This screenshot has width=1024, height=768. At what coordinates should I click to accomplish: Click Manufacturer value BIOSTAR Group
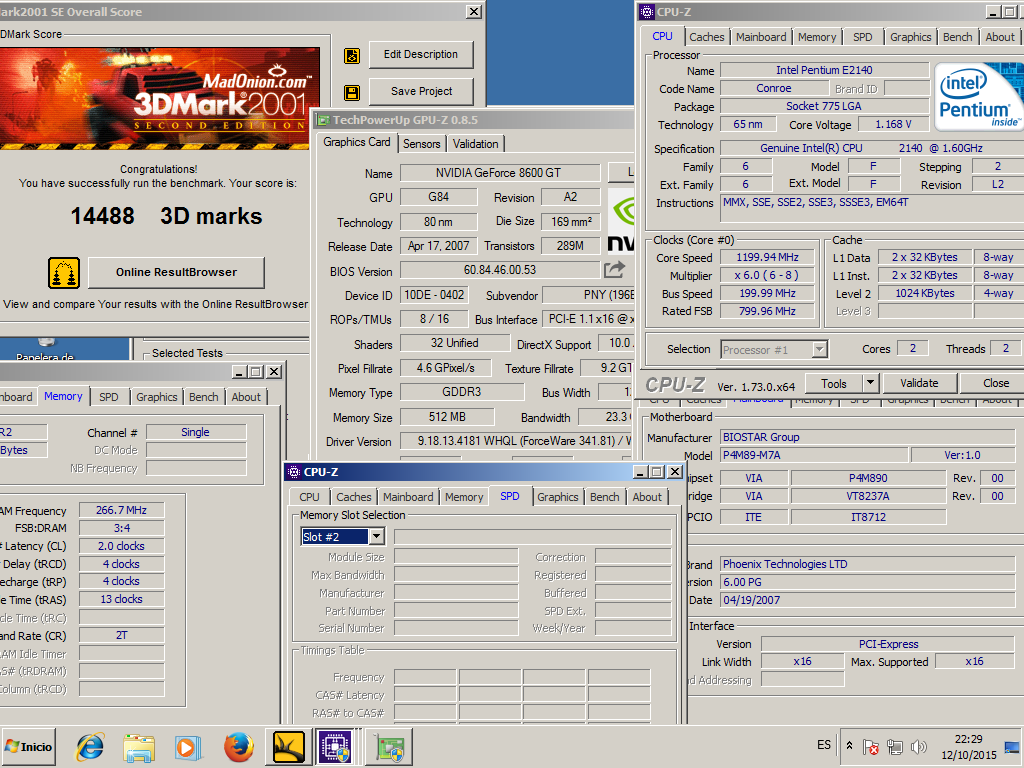(868, 438)
